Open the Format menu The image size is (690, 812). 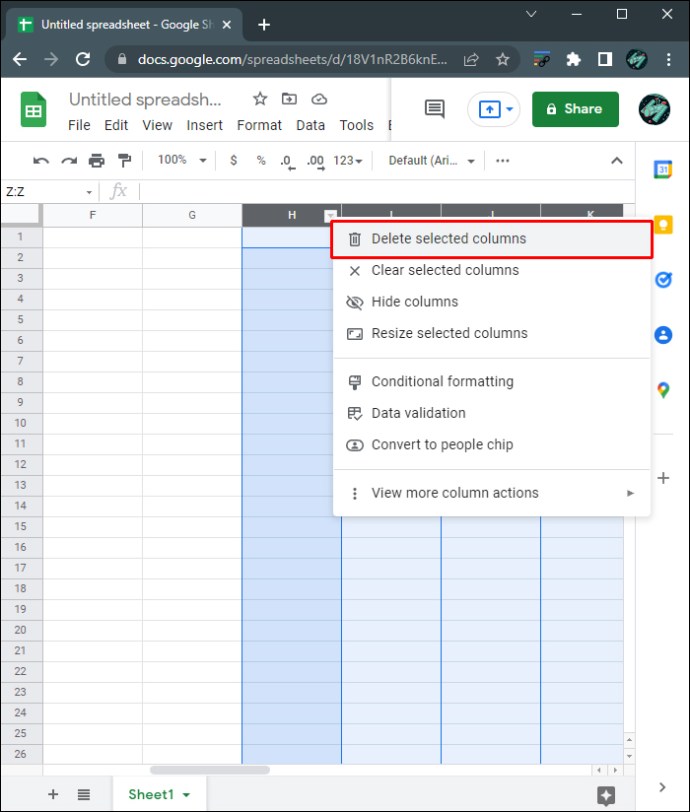(x=259, y=125)
